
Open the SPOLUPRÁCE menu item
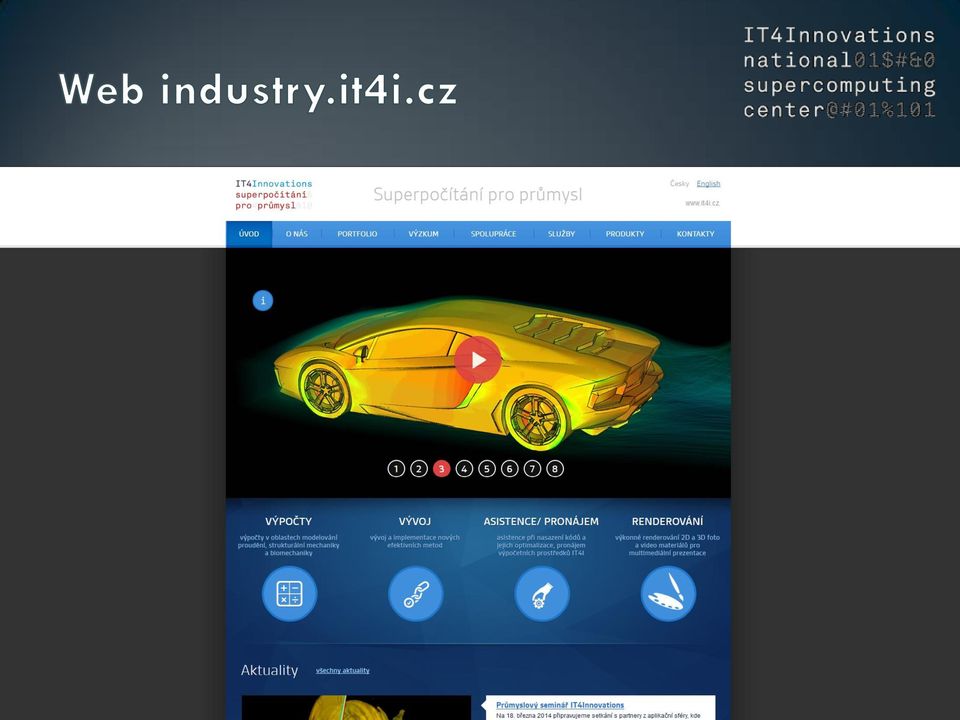click(x=493, y=234)
